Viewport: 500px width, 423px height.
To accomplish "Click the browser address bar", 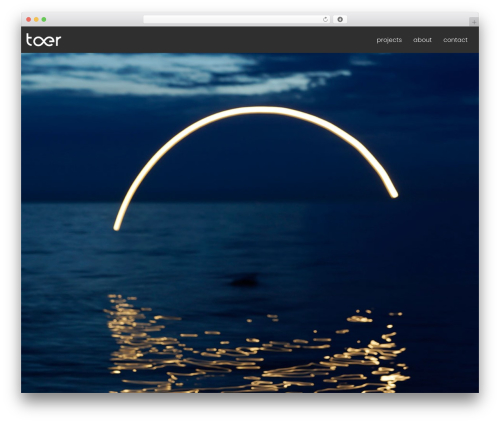I will (237, 19).
